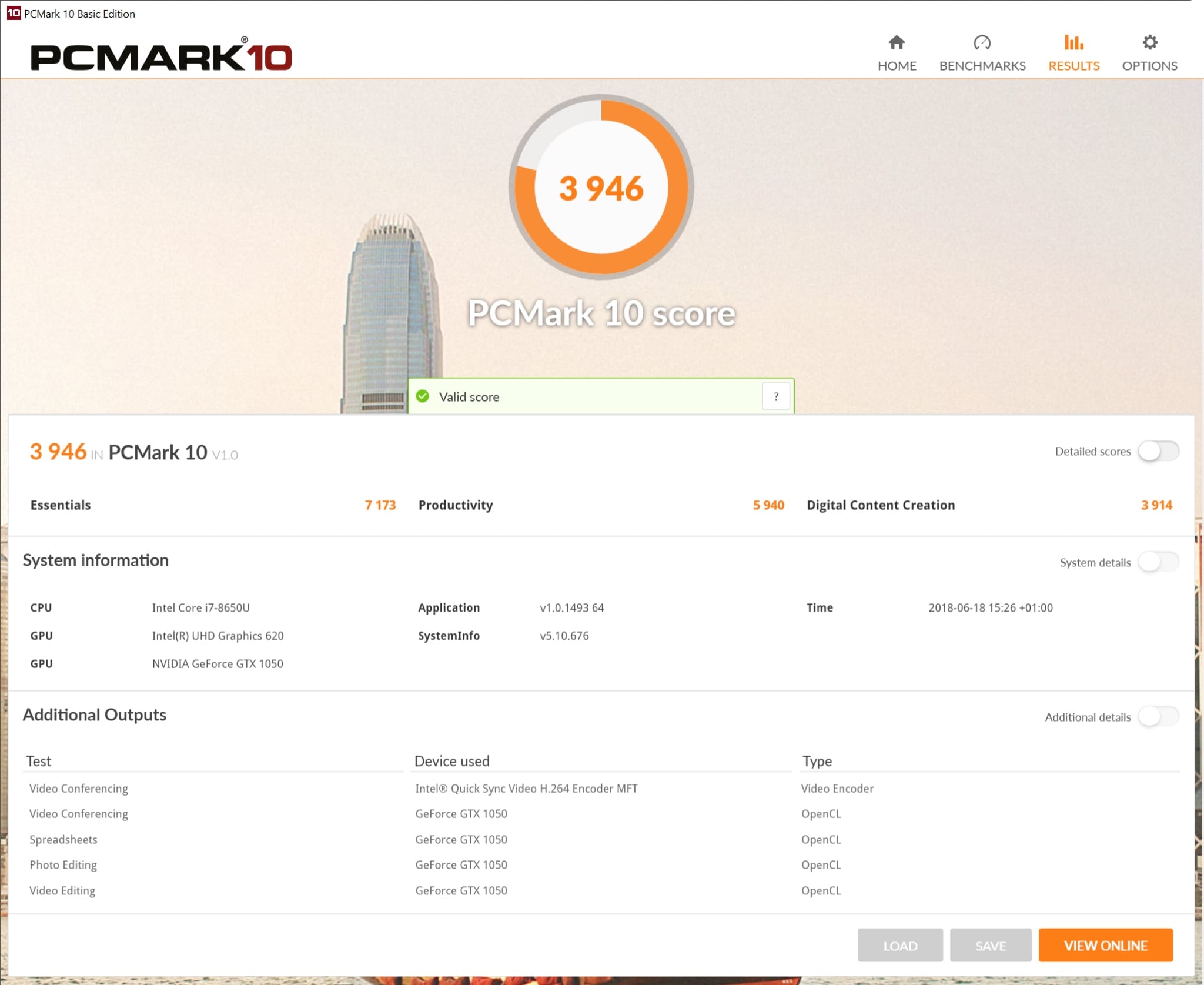Switch on the Additional details toggle

1158,716
